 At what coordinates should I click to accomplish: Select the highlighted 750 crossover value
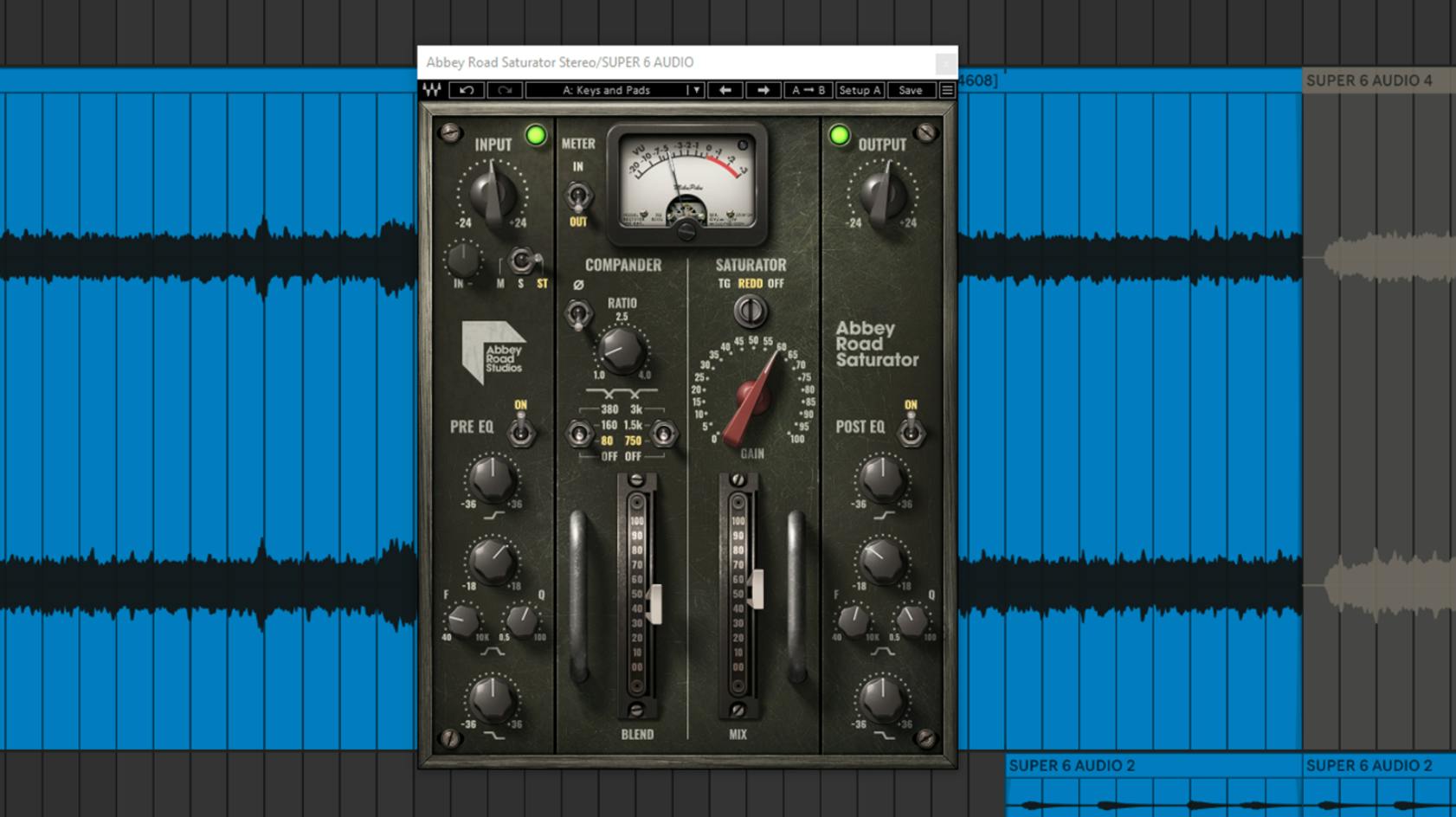tap(634, 441)
